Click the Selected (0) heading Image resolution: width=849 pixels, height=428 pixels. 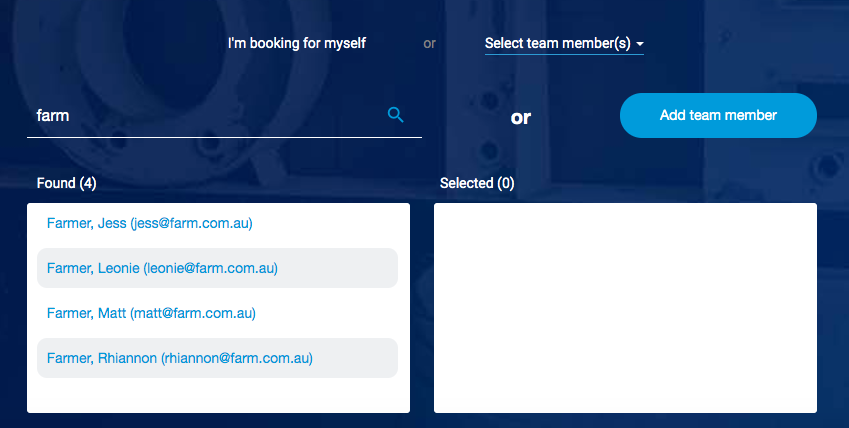tap(477, 183)
